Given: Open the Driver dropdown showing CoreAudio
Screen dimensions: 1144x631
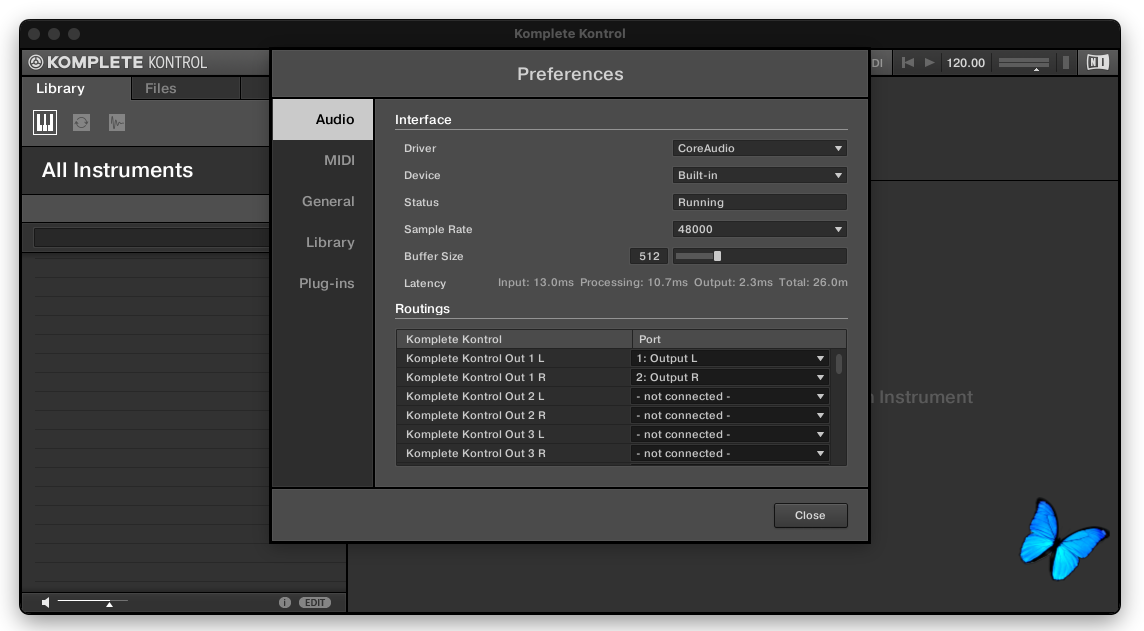Looking at the screenshot, I should pyautogui.click(x=759, y=148).
